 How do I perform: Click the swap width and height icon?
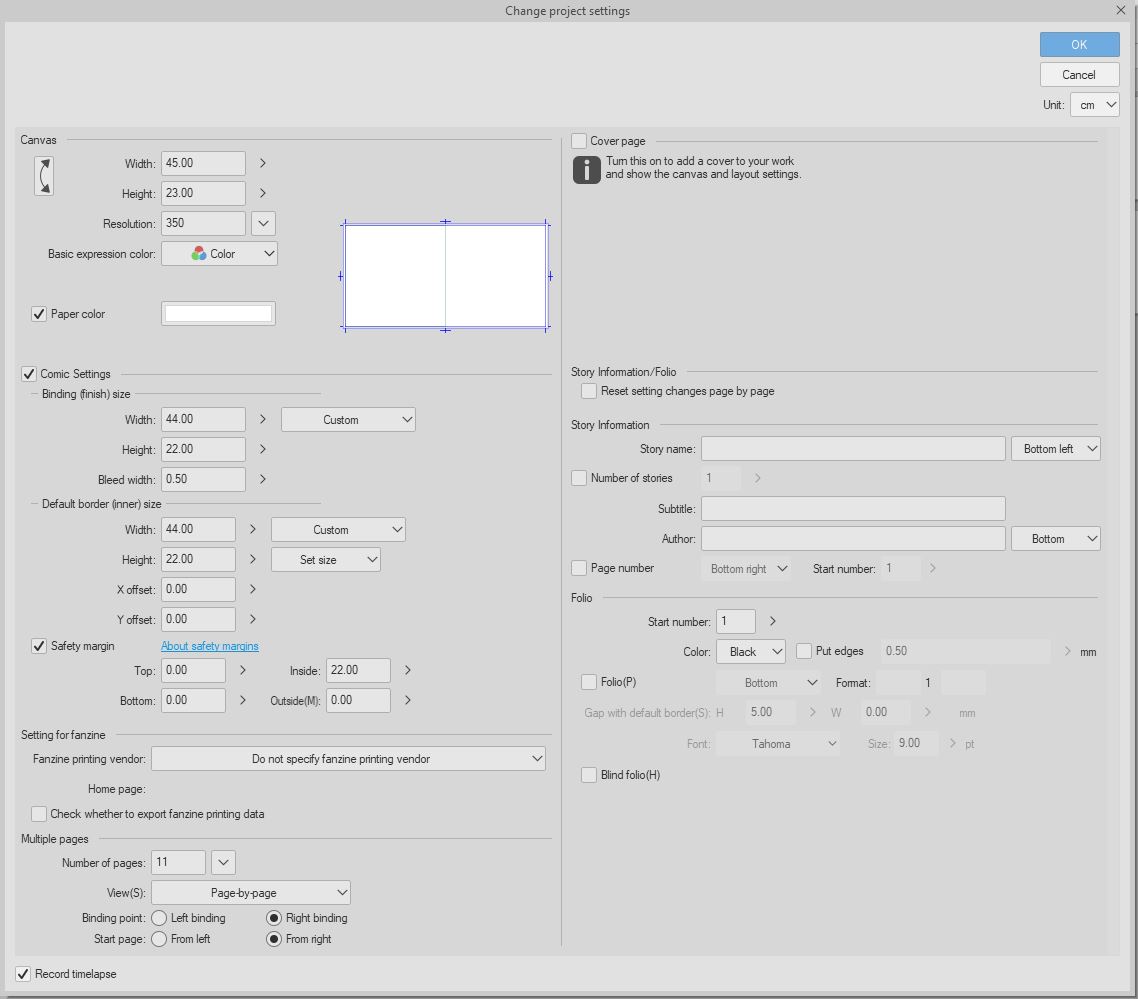point(43,176)
